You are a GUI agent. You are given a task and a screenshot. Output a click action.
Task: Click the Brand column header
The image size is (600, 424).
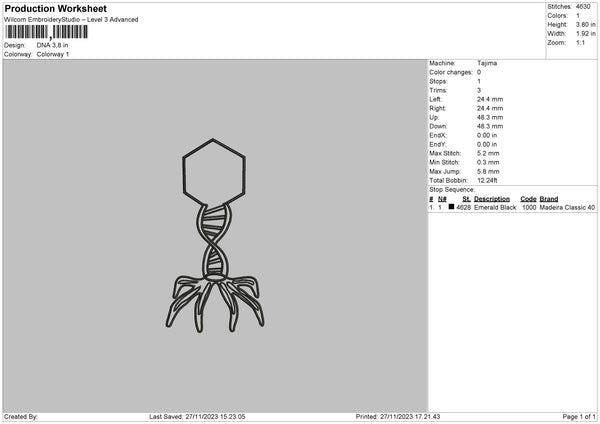(x=549, y=199)
